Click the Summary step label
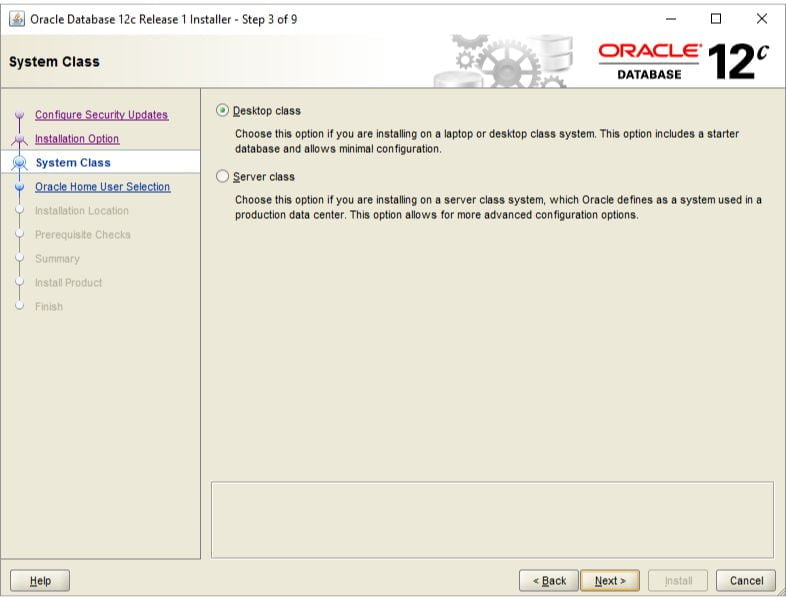This screenshot has height=600, width=786. (57, 259)
